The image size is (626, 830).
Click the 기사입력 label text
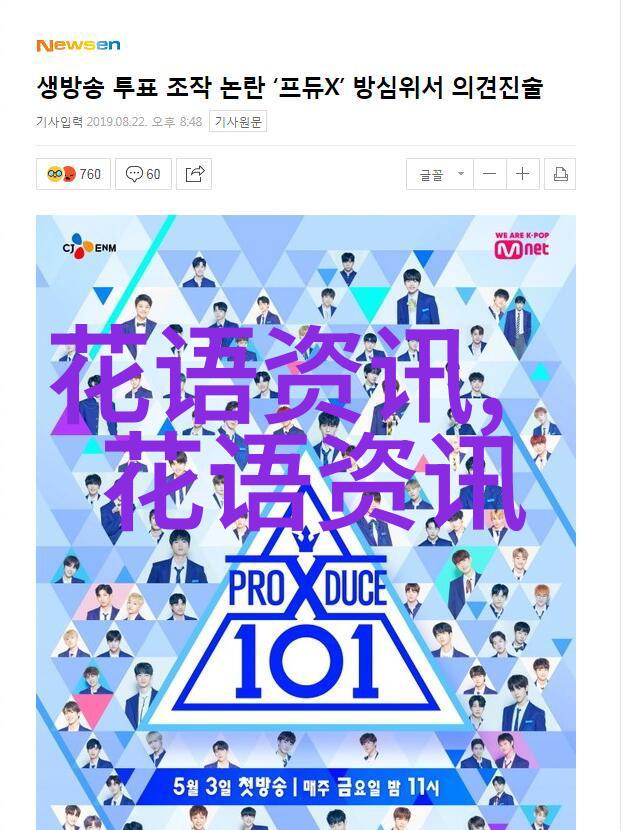pos(60,122)
